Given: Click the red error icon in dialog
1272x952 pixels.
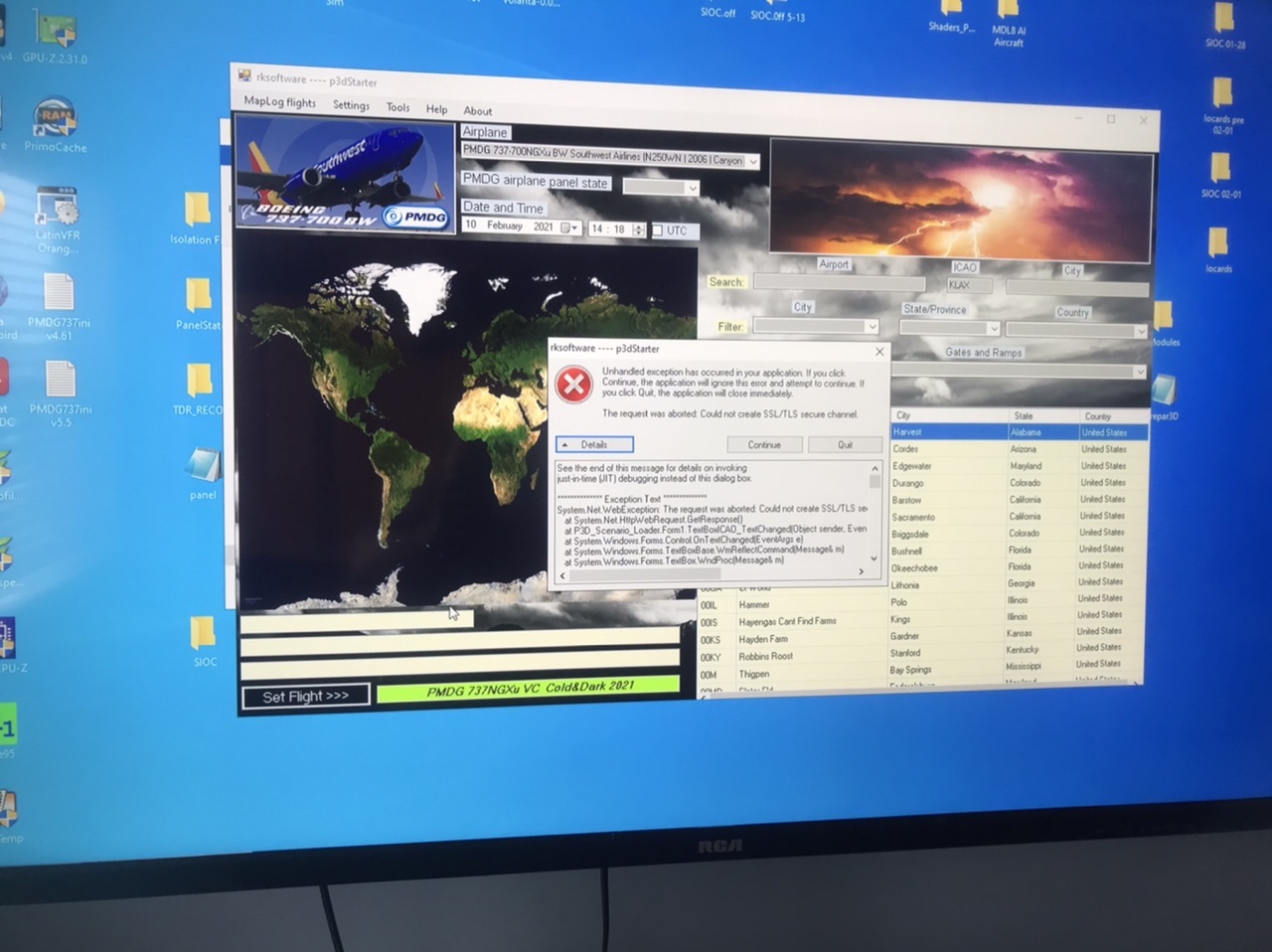Looking at the screenshot, I should [573, 385].
